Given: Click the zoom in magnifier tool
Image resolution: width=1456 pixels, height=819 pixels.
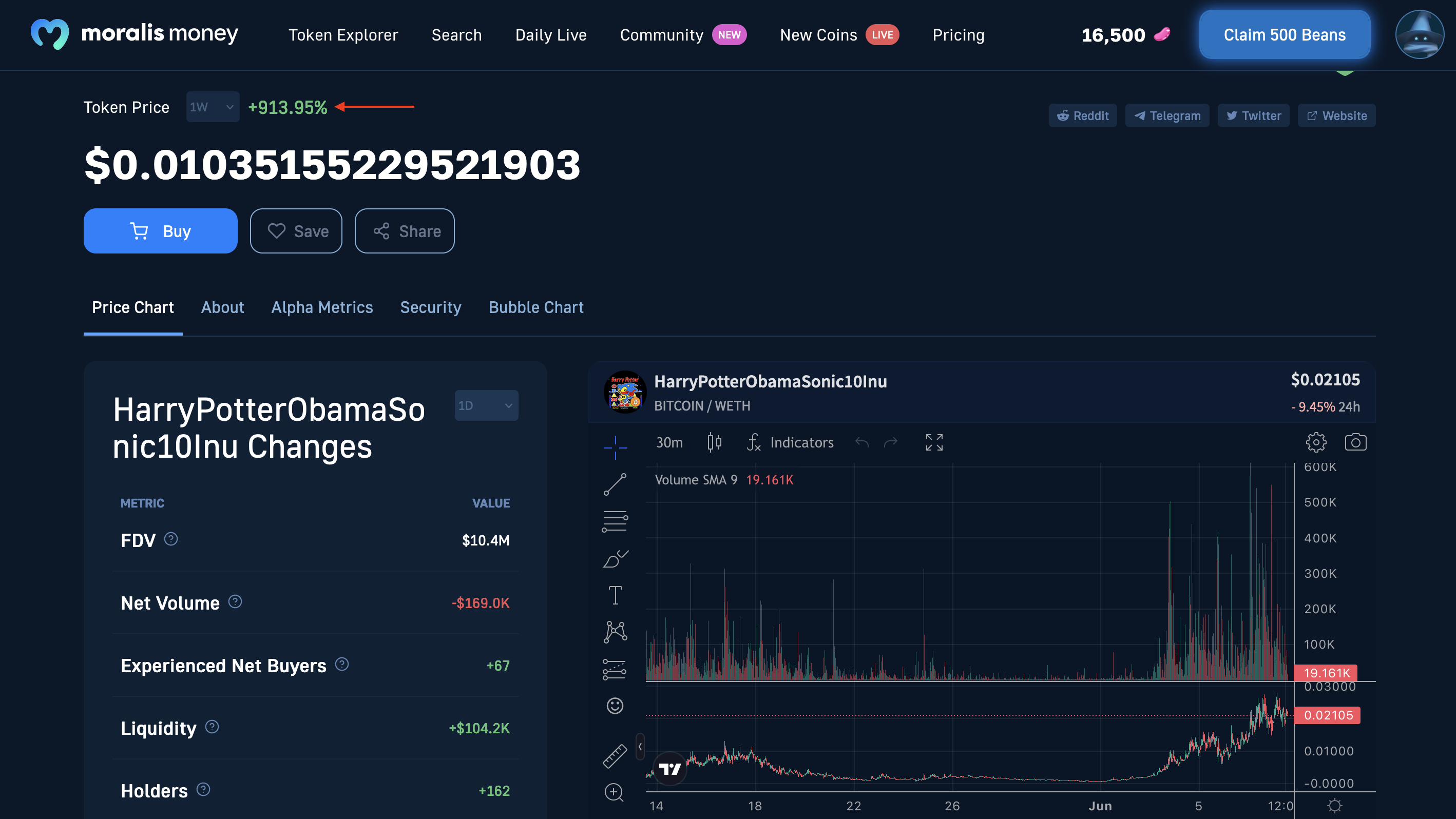Looking at the screenshot, I should point(615,792).
